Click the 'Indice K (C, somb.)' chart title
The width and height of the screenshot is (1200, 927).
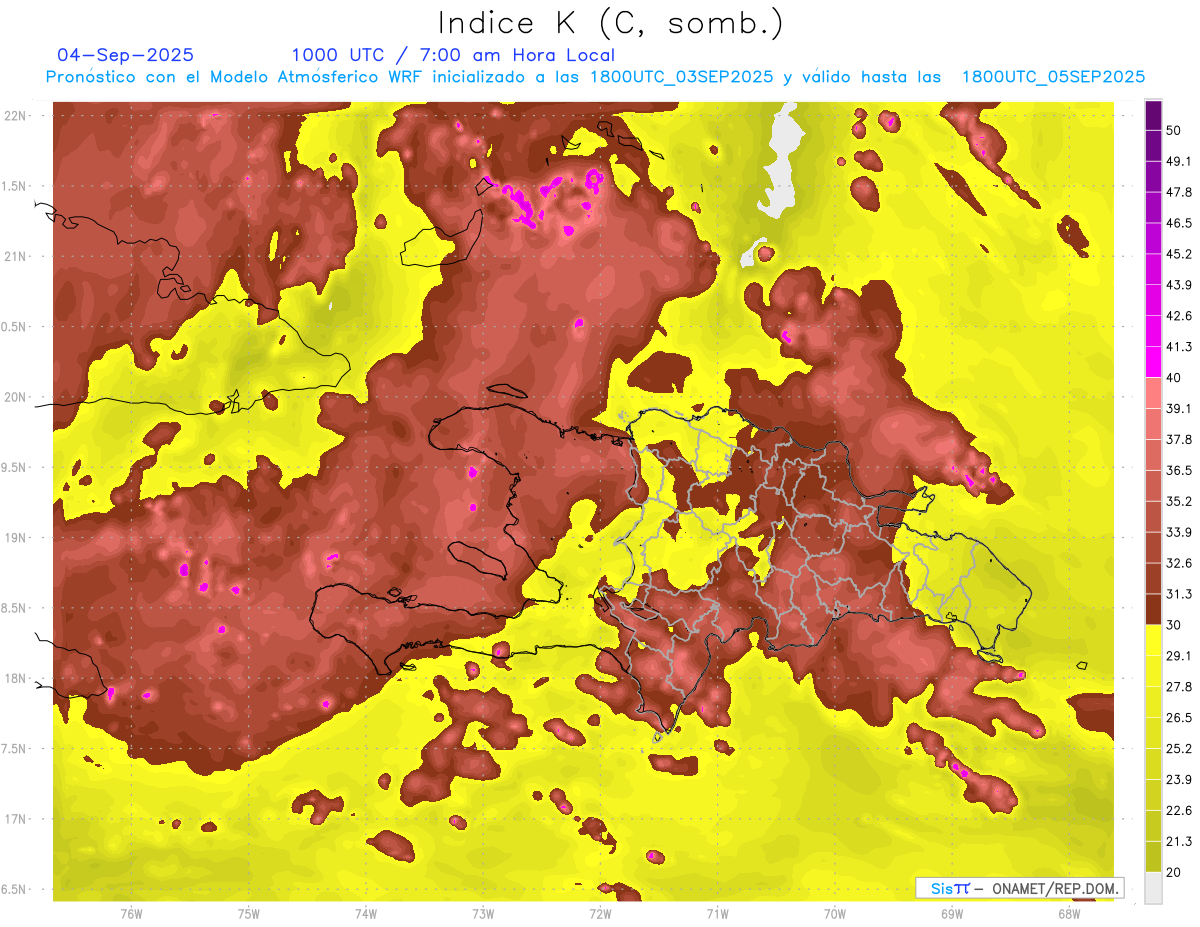(x=610, y=22)
